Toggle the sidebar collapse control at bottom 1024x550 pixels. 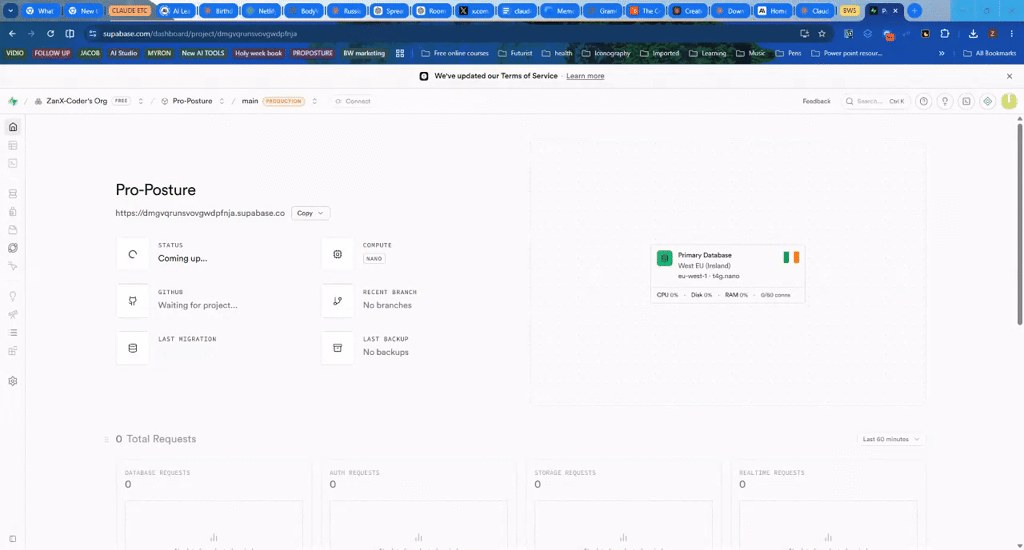pos(12,539)
